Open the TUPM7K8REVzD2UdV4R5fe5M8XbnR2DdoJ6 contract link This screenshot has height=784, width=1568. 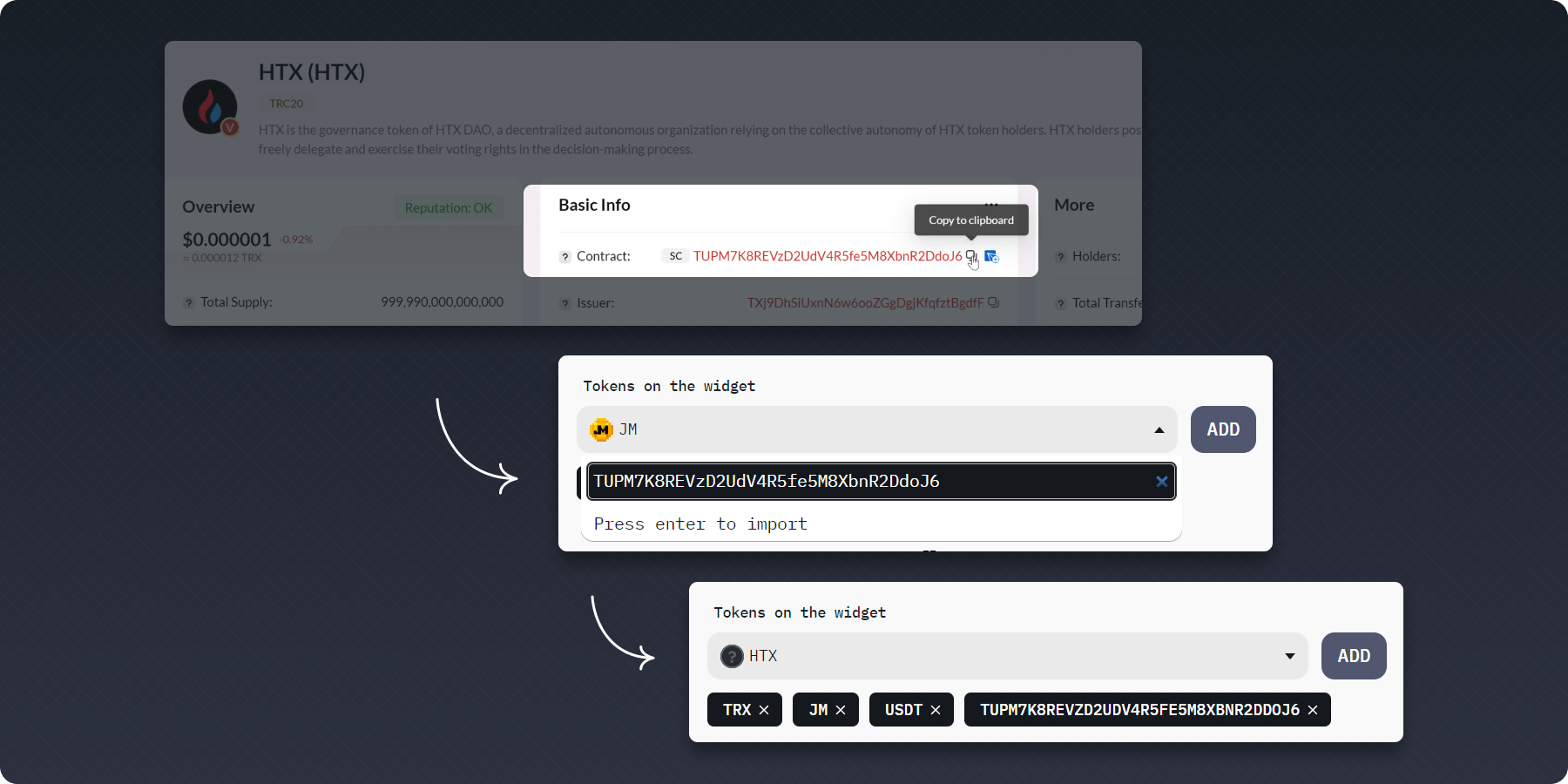tap(828, 256)
